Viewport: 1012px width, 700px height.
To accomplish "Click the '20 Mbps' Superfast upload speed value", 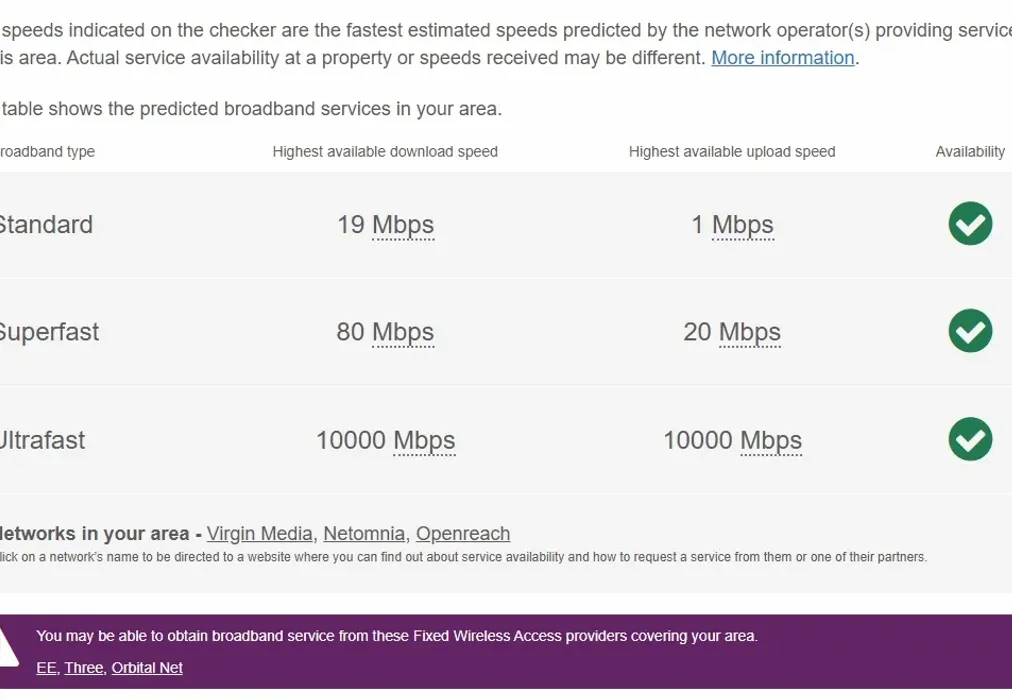I will point(732,331).
